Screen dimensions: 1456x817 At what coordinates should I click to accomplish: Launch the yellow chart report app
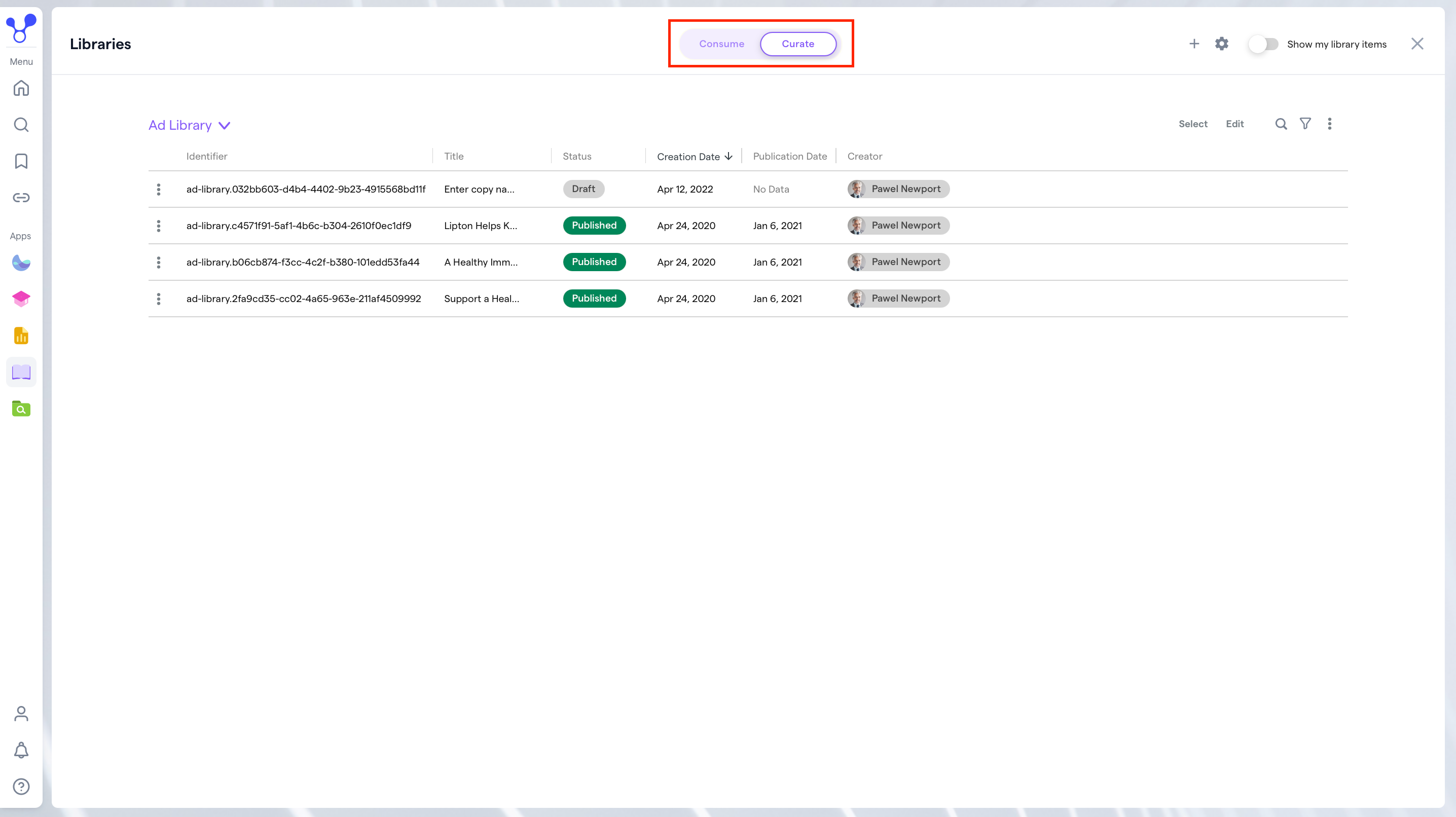(21, 336)
